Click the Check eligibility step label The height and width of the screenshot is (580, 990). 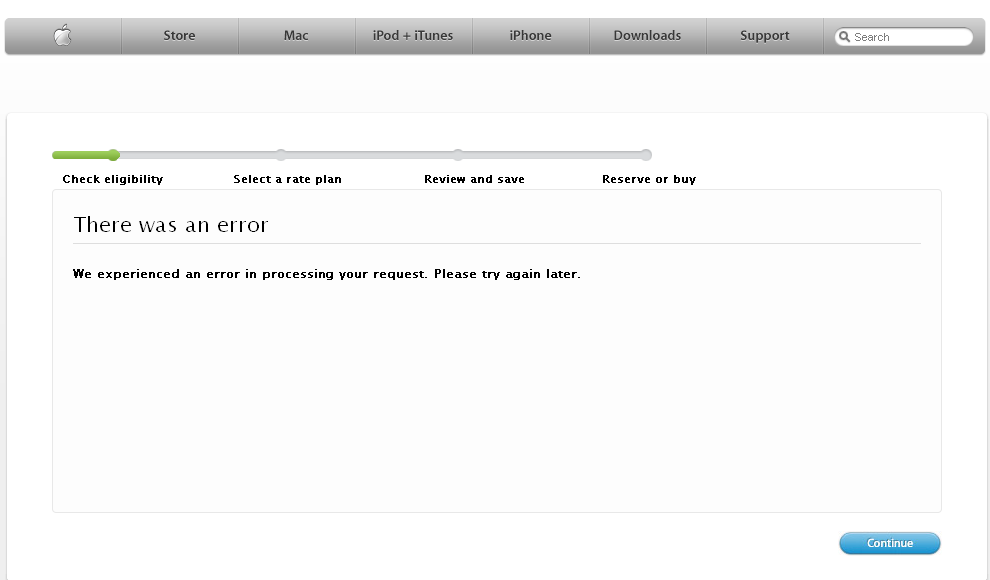point(112,179)
